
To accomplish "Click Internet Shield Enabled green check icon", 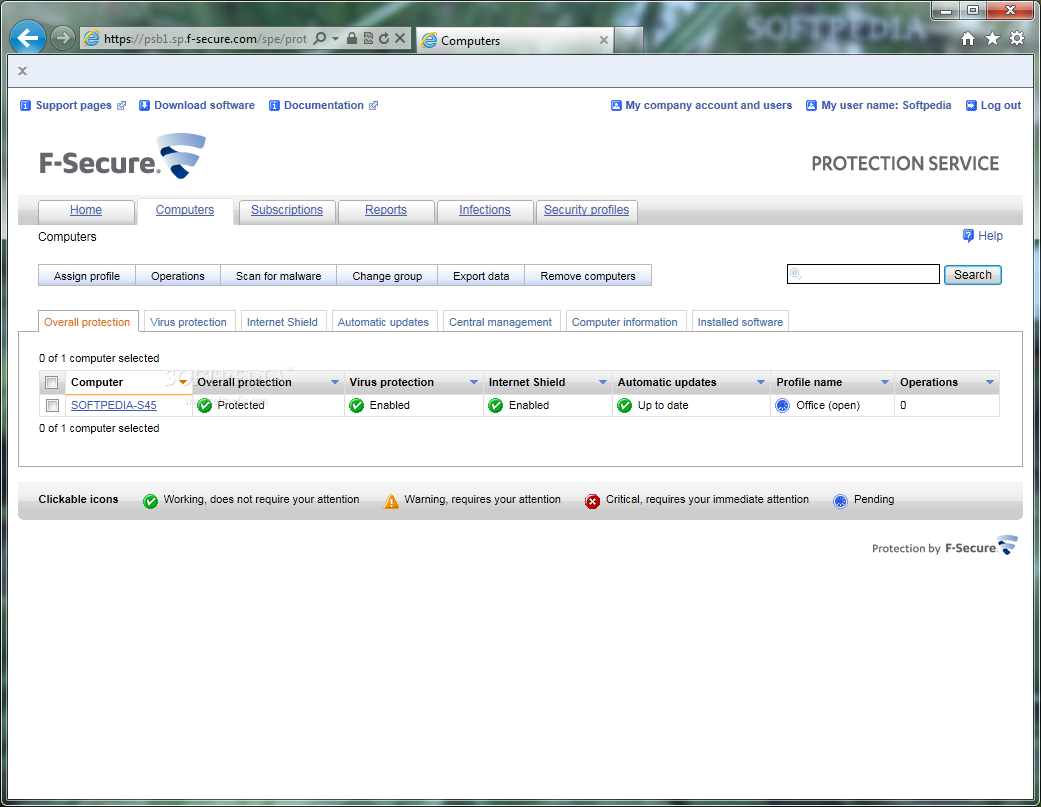I will pyautogui.click(x=496, y=405).
